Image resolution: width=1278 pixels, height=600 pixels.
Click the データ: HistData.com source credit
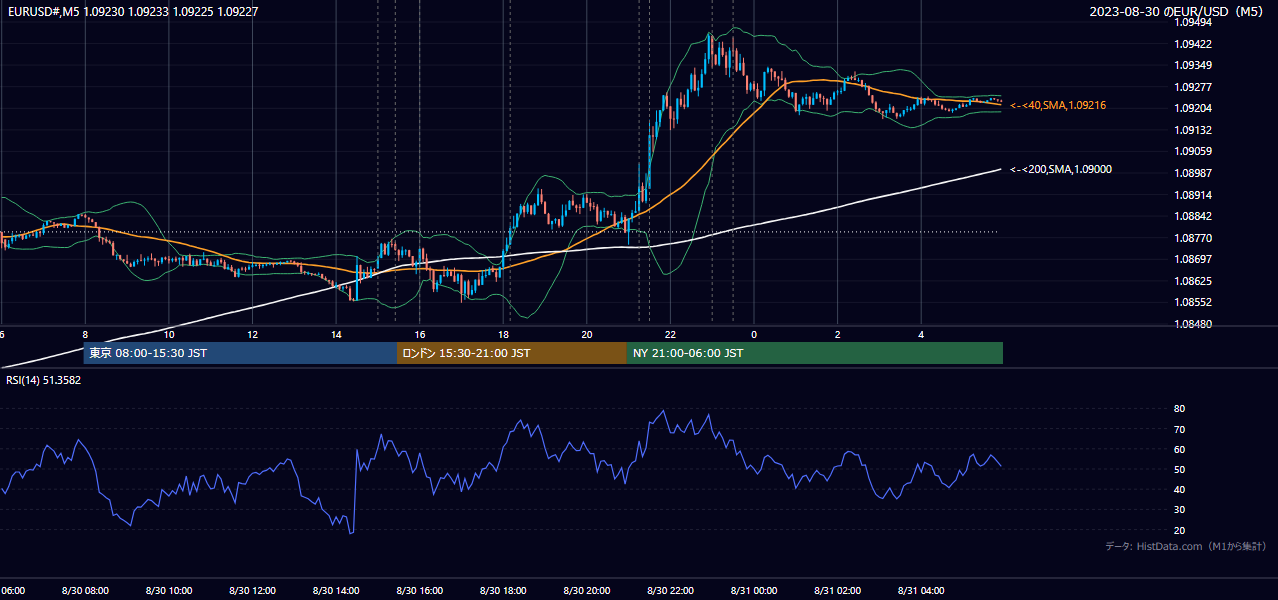pos(1185,546)
